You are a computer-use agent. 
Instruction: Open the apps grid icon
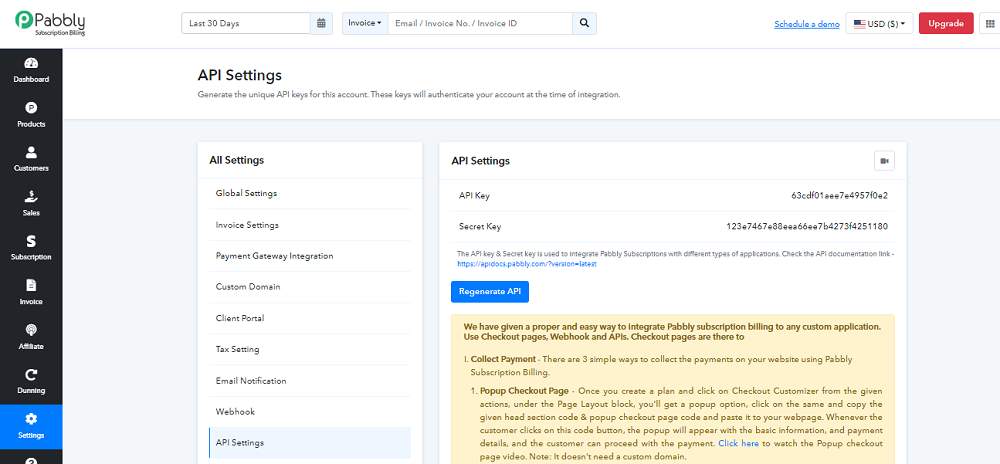989,24
